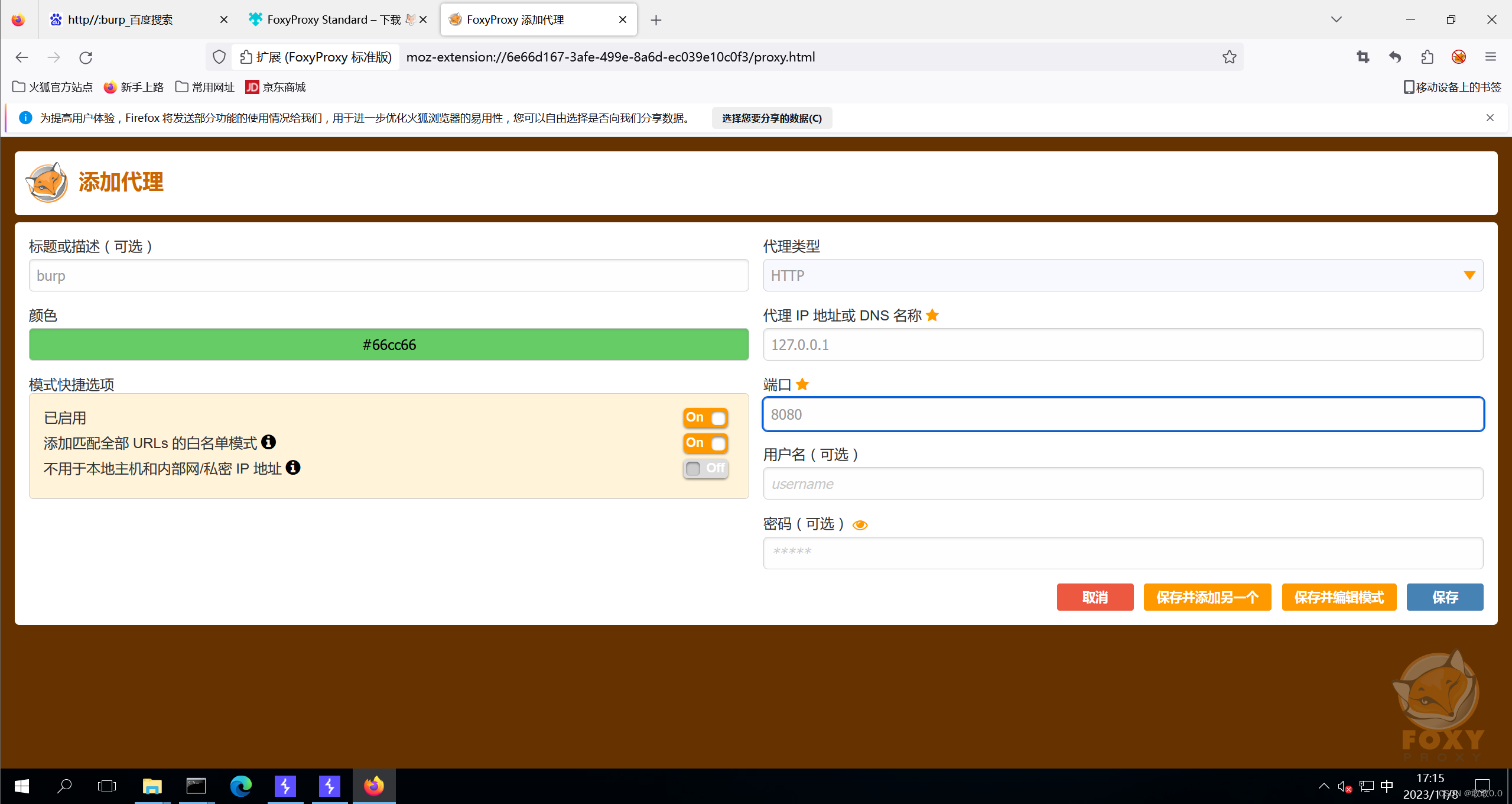Click the screenshot crop icon in toolbar
The image size is (1512, 804).
(1363, 57)
